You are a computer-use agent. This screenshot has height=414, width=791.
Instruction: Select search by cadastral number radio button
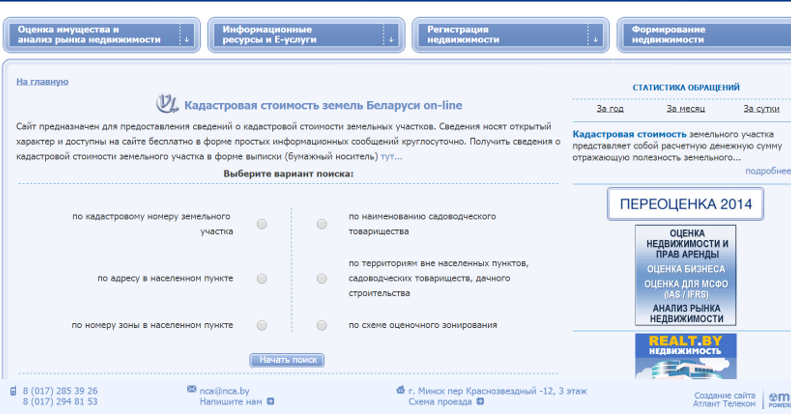pyautogui.click(x=262, y=224)
